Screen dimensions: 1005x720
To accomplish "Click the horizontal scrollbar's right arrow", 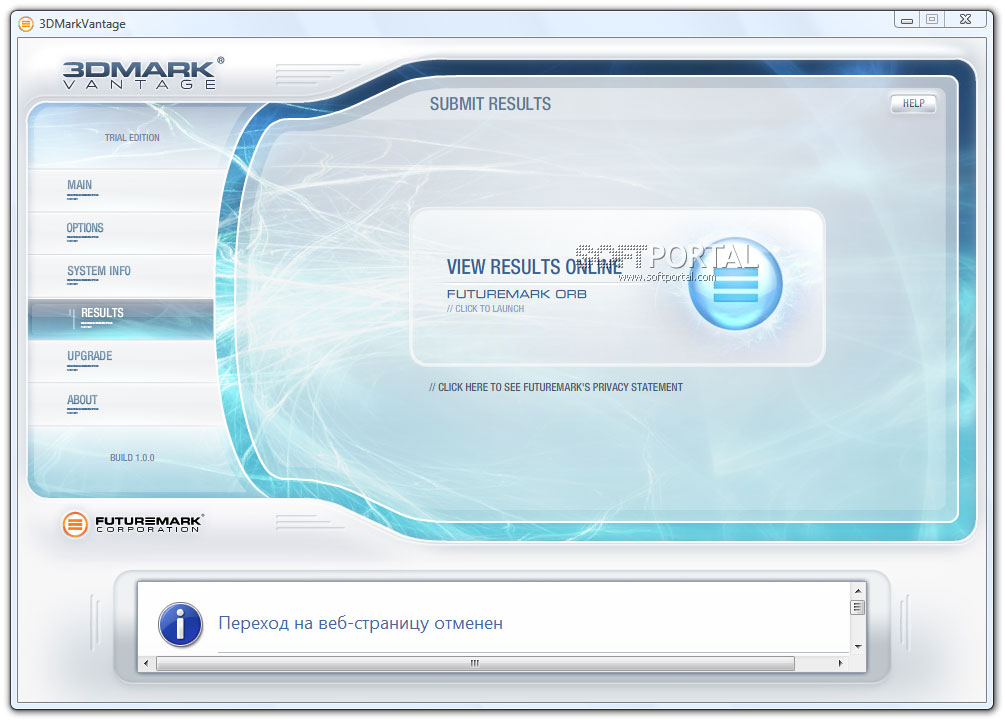I will 840,663.
